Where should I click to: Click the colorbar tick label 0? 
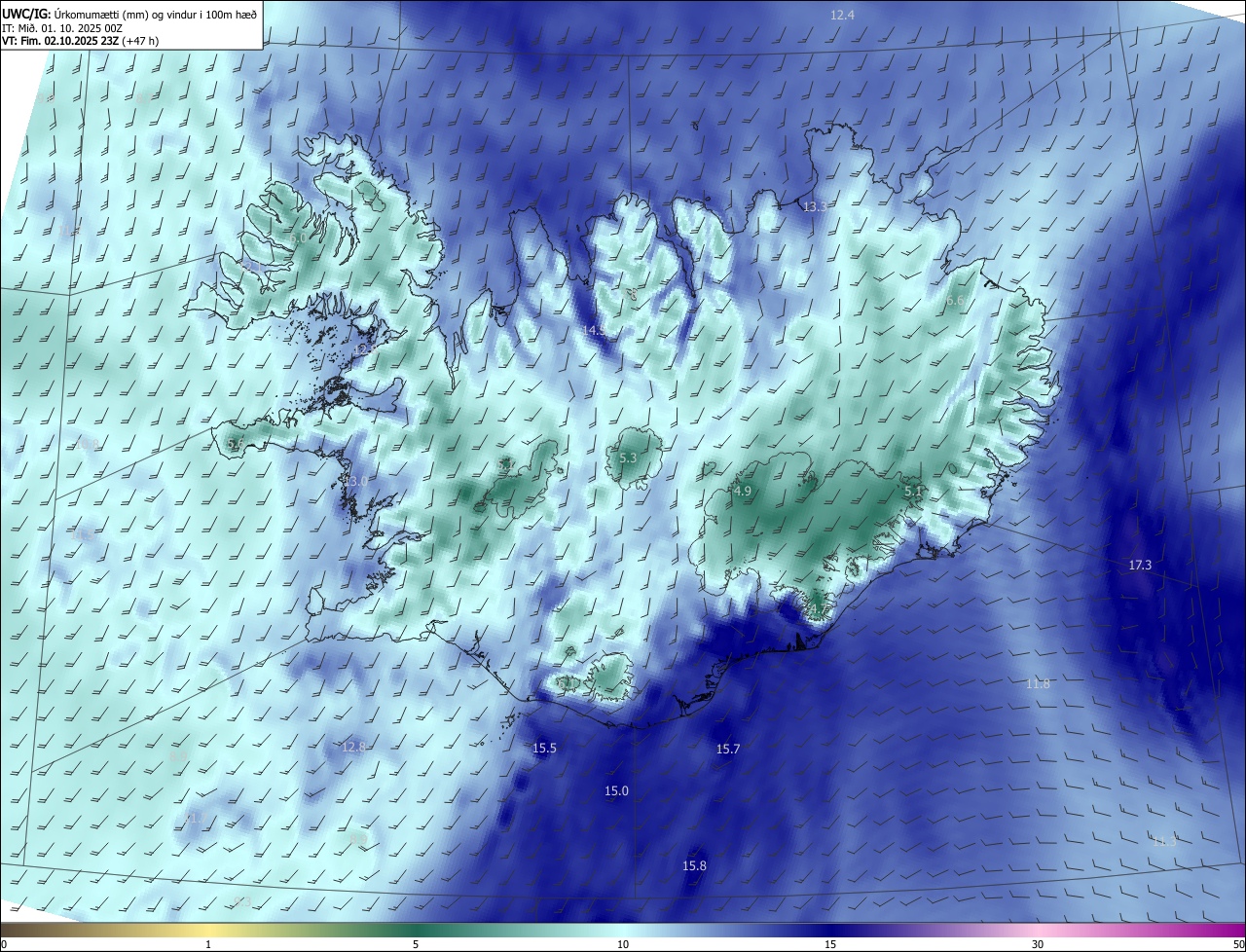coord(3,944)
